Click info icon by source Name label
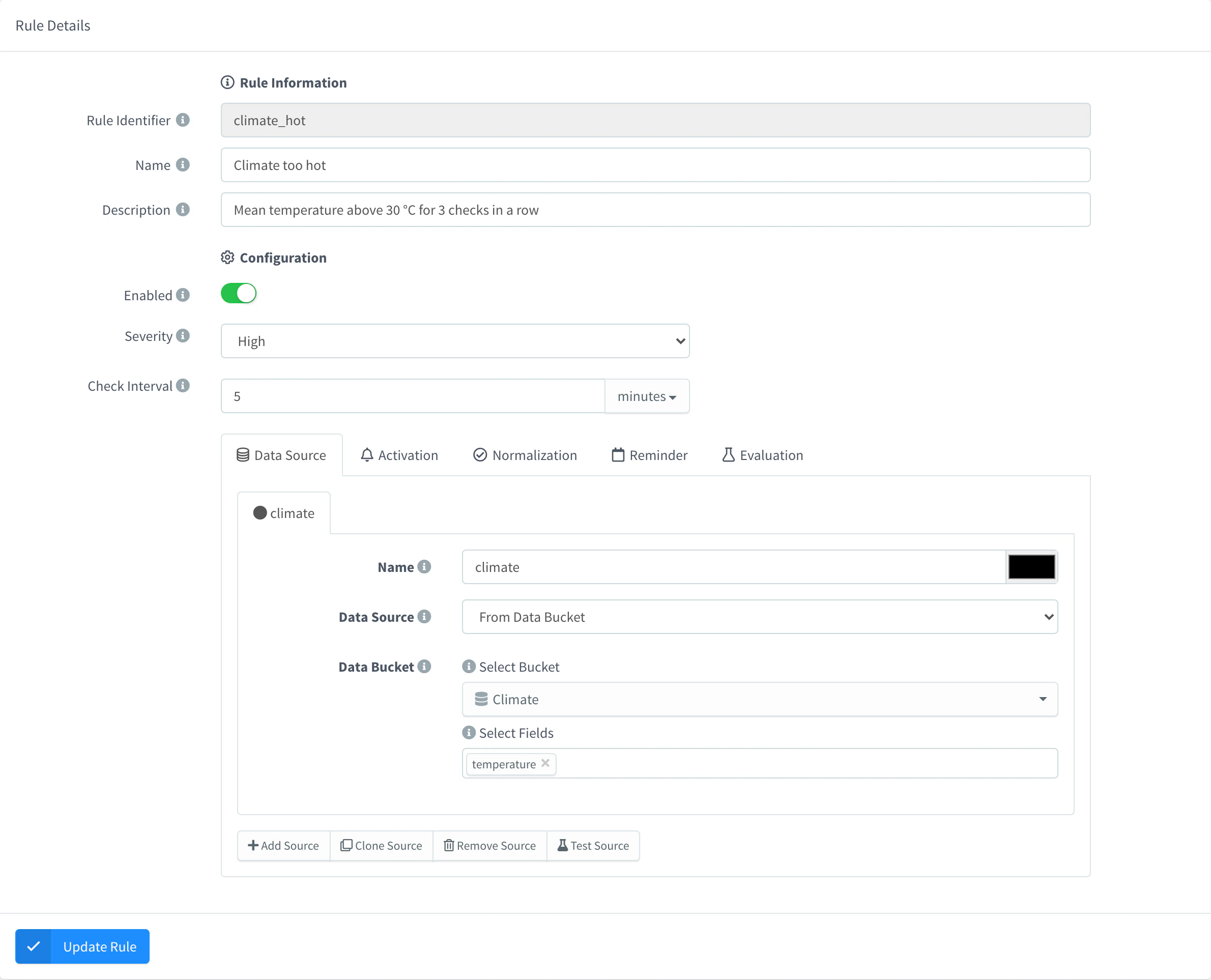1211x980 pixels. pyautogui.click(x=424, y=566)
